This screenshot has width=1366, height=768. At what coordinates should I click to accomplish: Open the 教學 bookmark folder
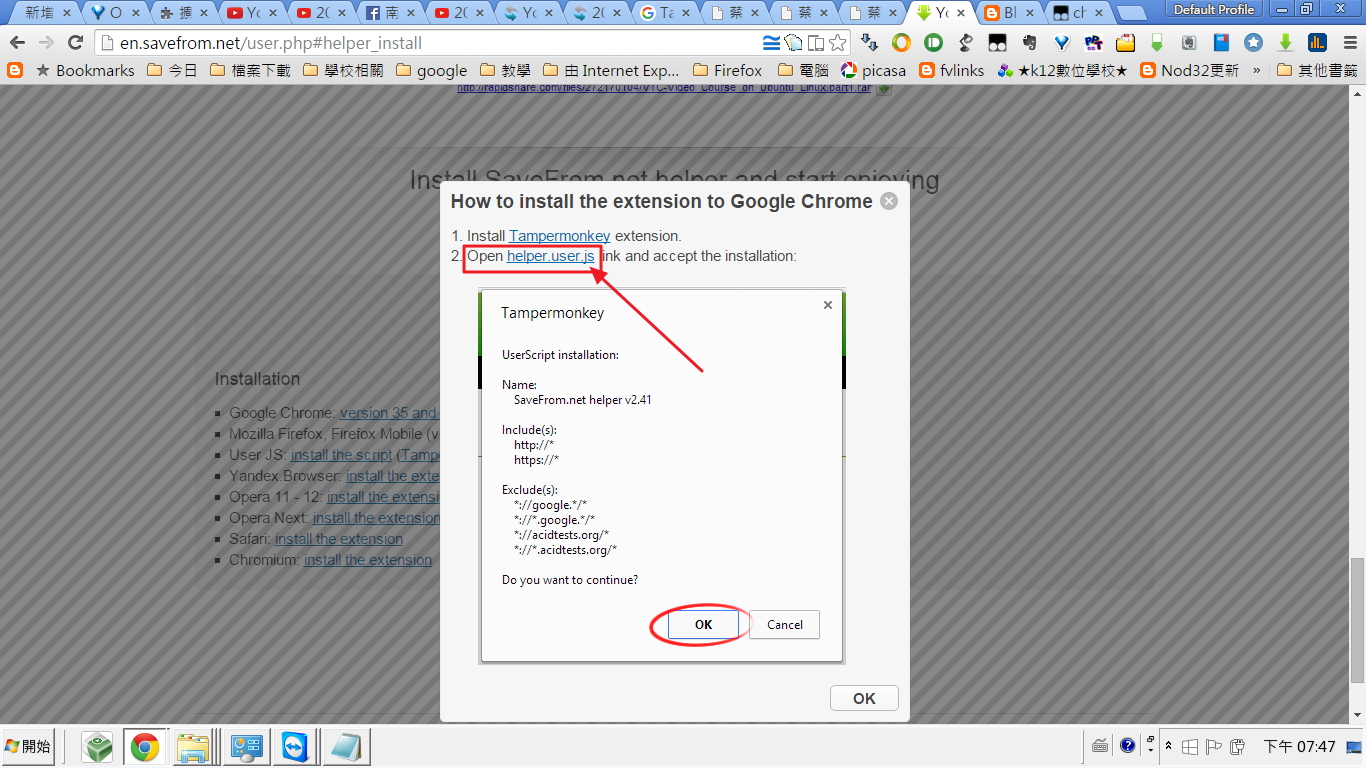[506, 70]
